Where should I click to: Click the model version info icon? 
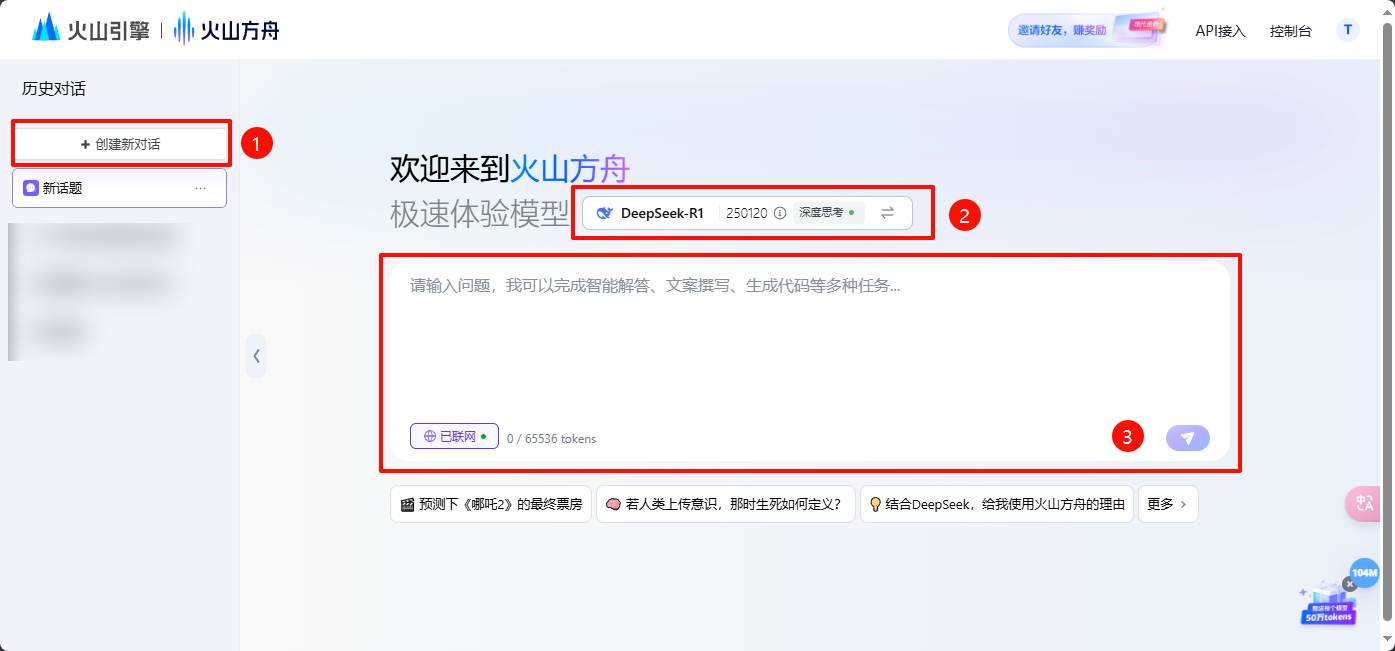(x=780, y=213)
